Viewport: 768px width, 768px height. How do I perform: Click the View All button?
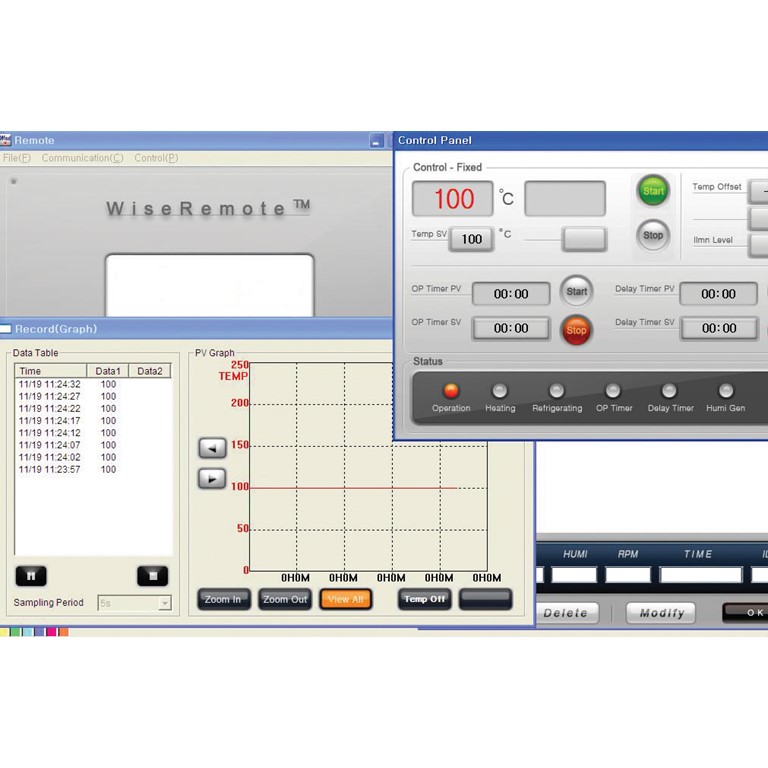click(345, 599)
